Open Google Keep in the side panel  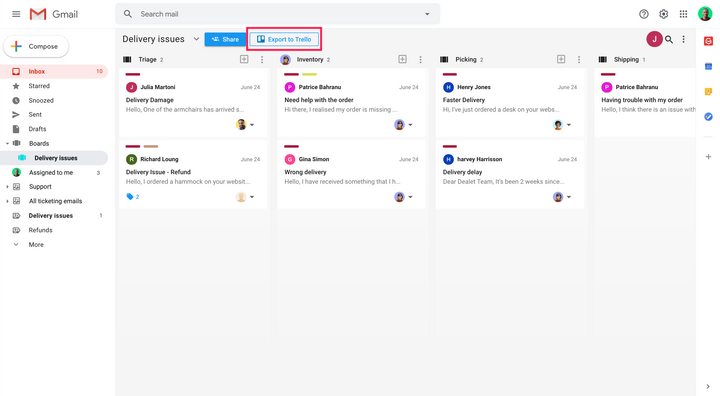click(x=708, y=92)
